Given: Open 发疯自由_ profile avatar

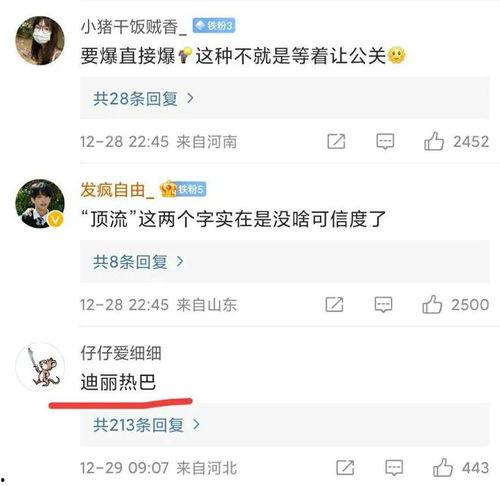Looking at the screenshot, I should pyautogui.click(x=40, y=204).
